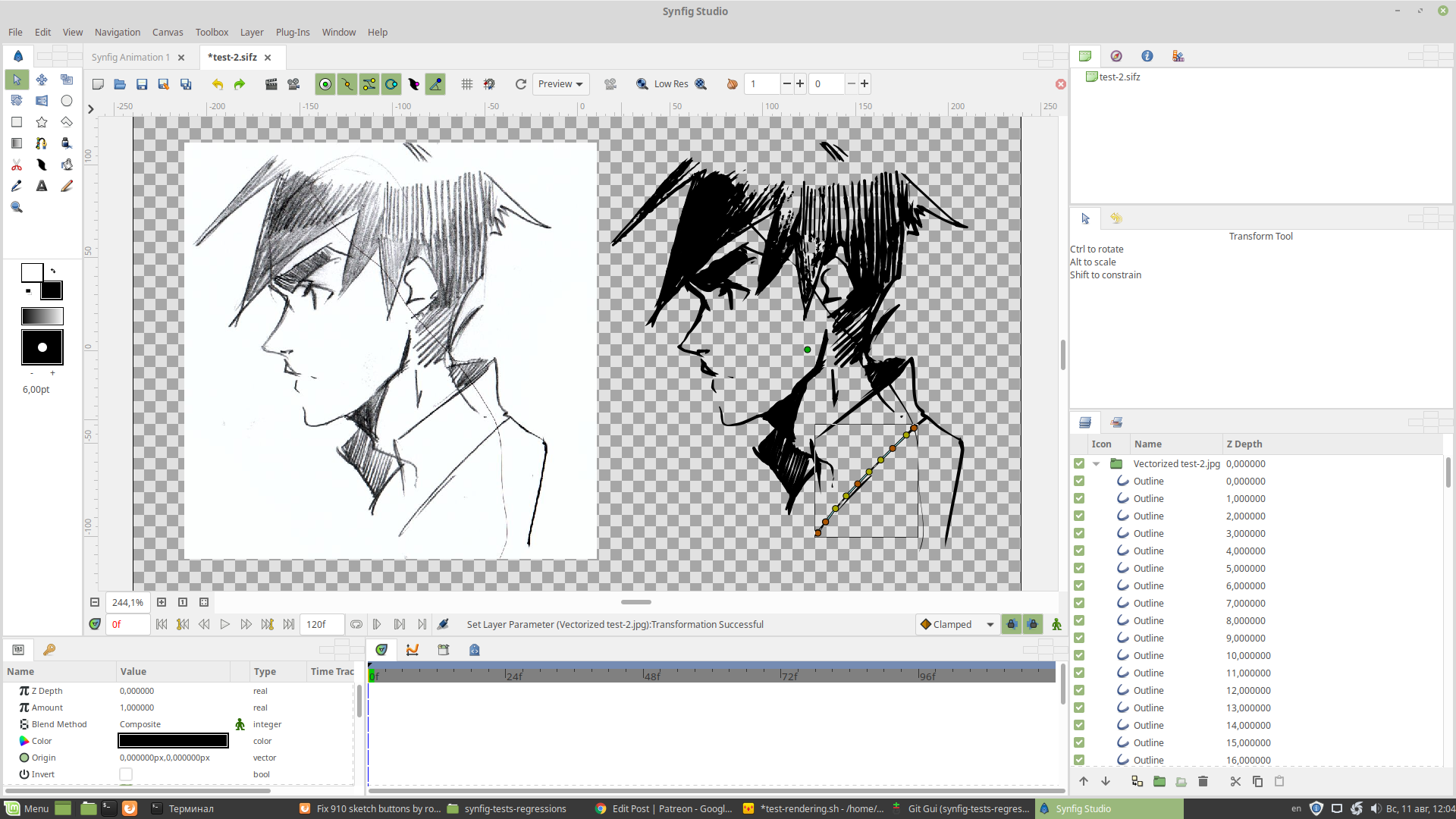Open the Canvas menu in menu bar
The image size is (1456, 819).
167,32
